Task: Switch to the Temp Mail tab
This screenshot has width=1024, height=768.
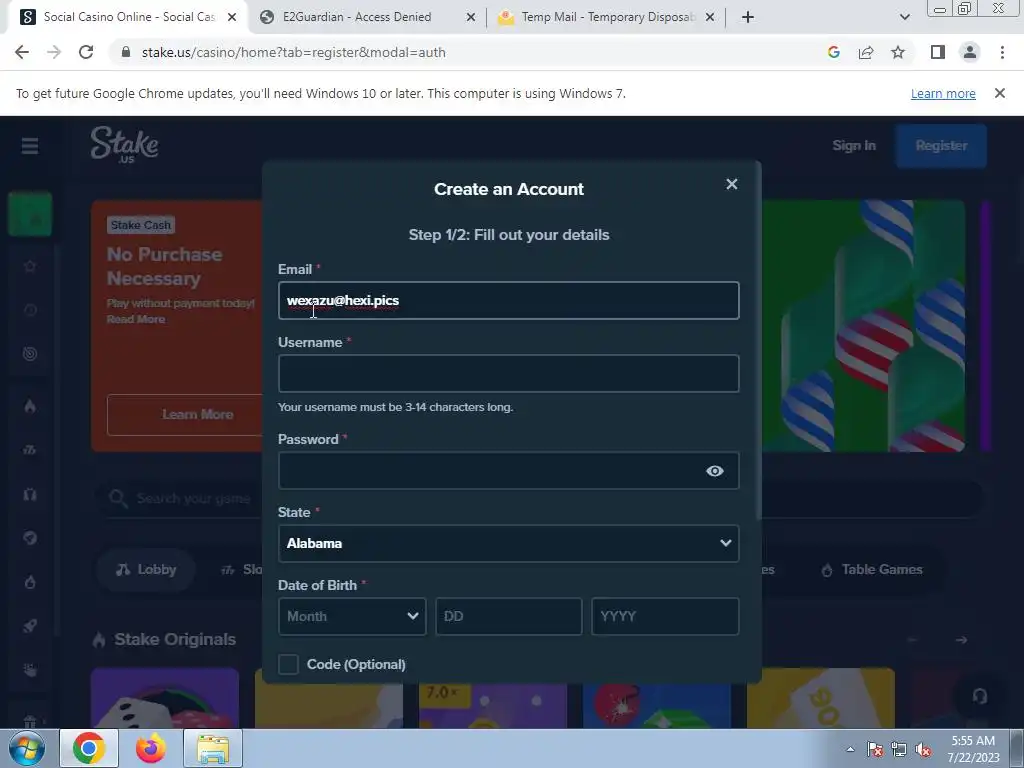Action: click(608, 17)
